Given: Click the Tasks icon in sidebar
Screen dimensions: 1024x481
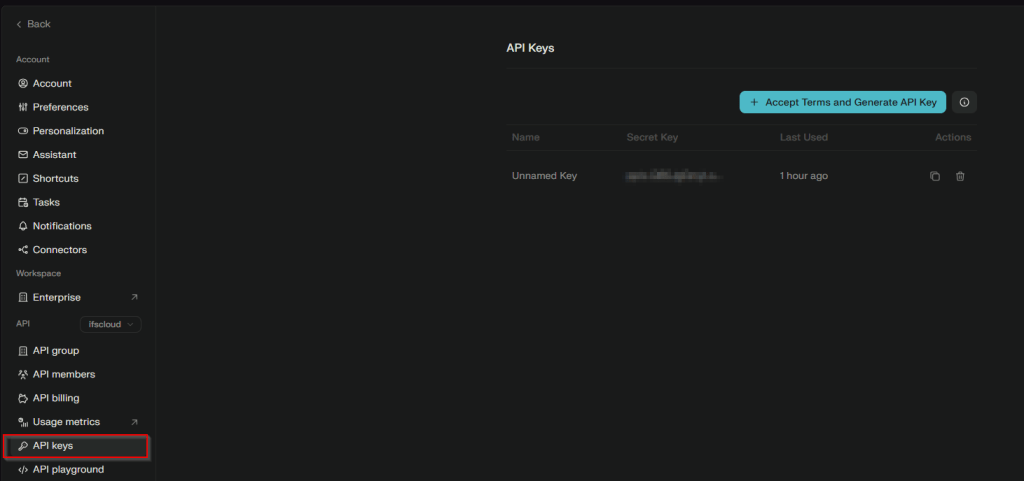Looking at the screenshot, I should 23,202.
